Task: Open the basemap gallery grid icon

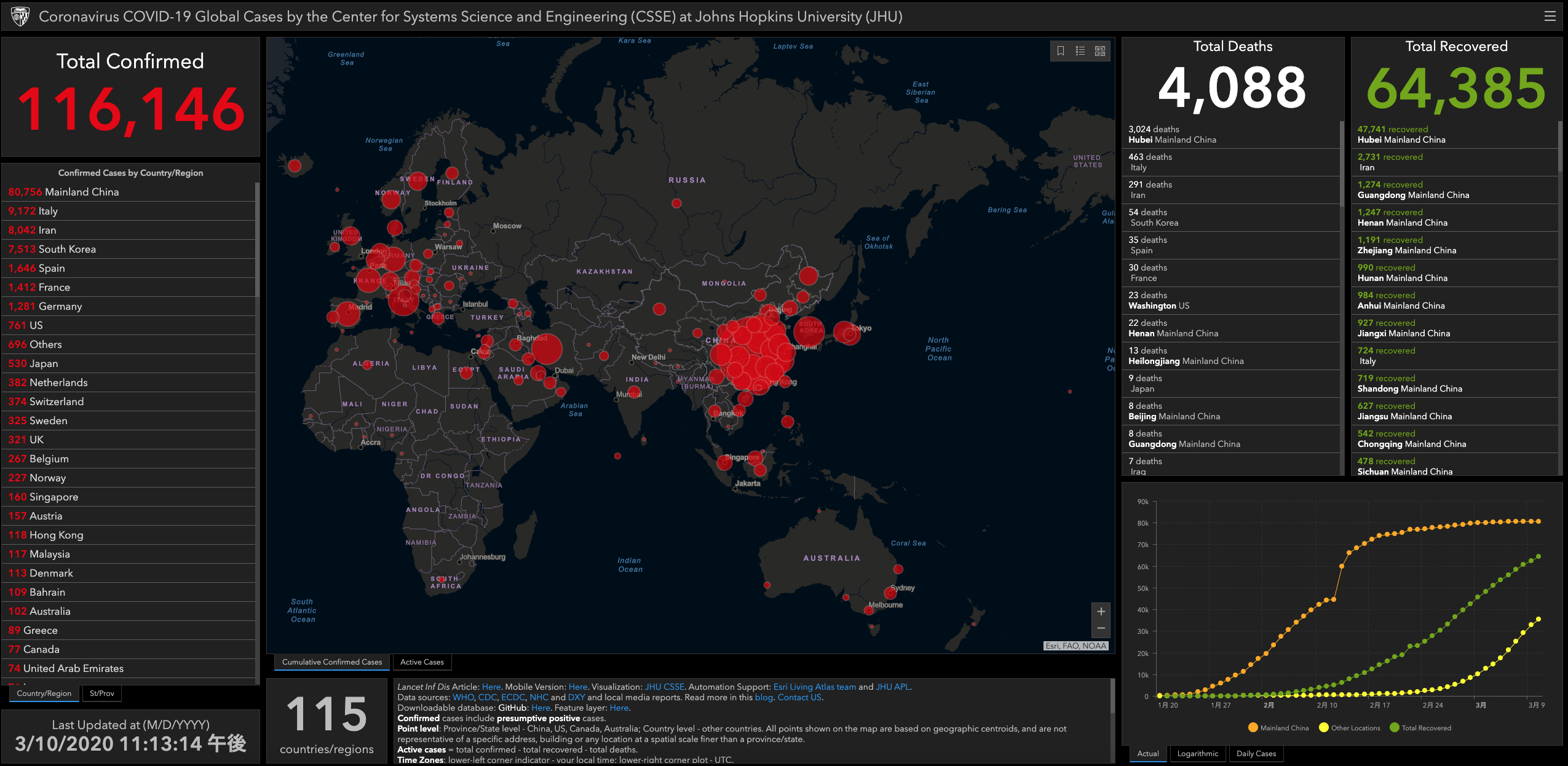Action: click(x=1100, y=51)
